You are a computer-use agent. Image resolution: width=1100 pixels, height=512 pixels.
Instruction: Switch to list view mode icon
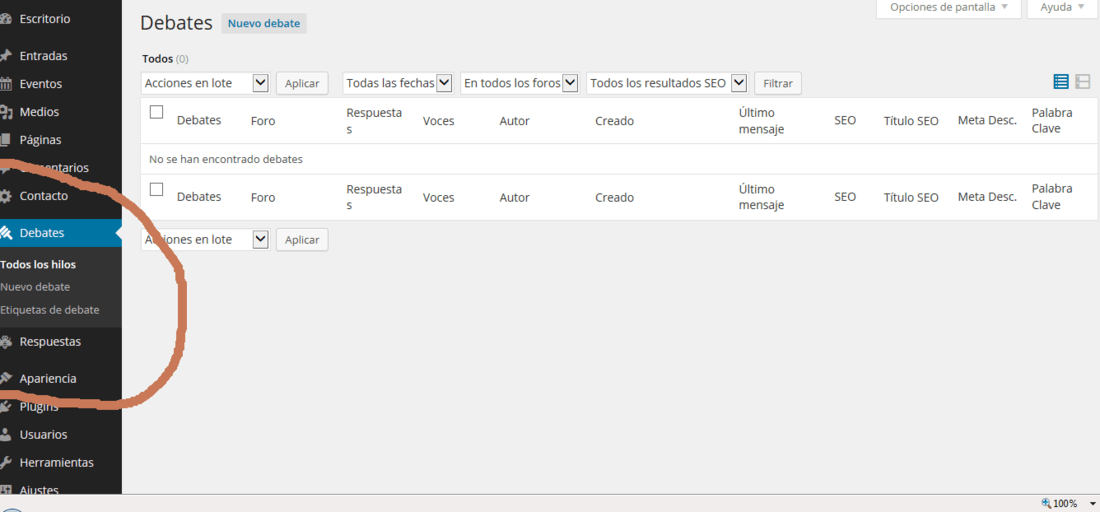[x=1061, y=82]
